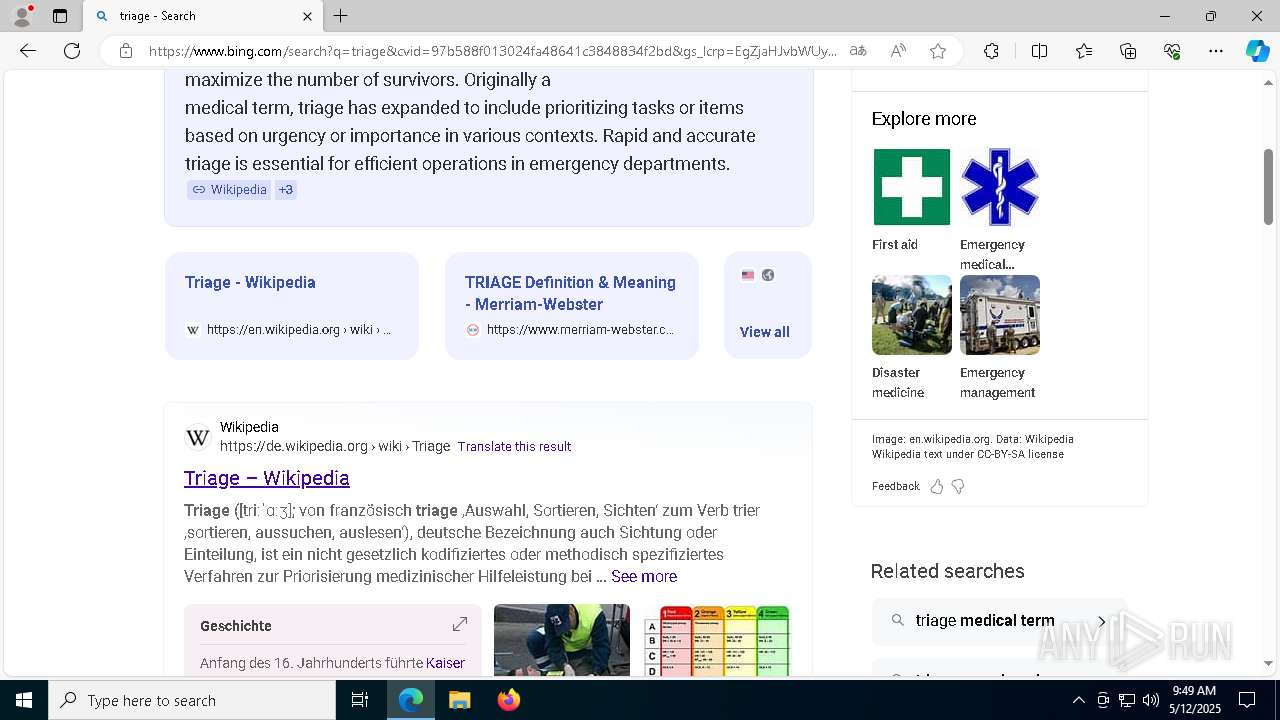Open the Extensions puzzle icon
Viewport: 1280px width, 720px height.
991,51
